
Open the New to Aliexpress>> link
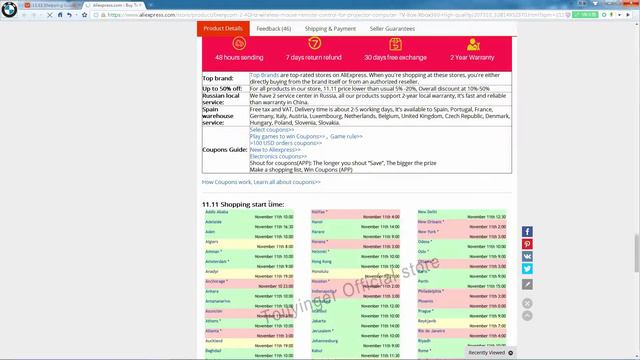pos(275,150)
